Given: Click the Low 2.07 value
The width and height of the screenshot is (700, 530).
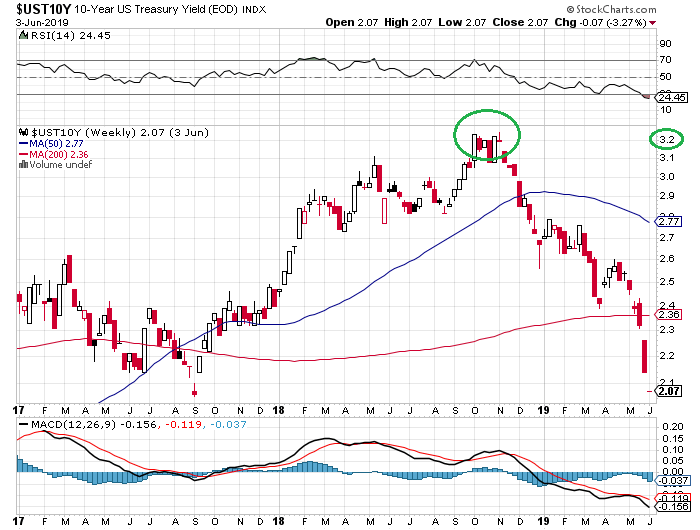Looking at the screenshot, I should tap(462, 22).
